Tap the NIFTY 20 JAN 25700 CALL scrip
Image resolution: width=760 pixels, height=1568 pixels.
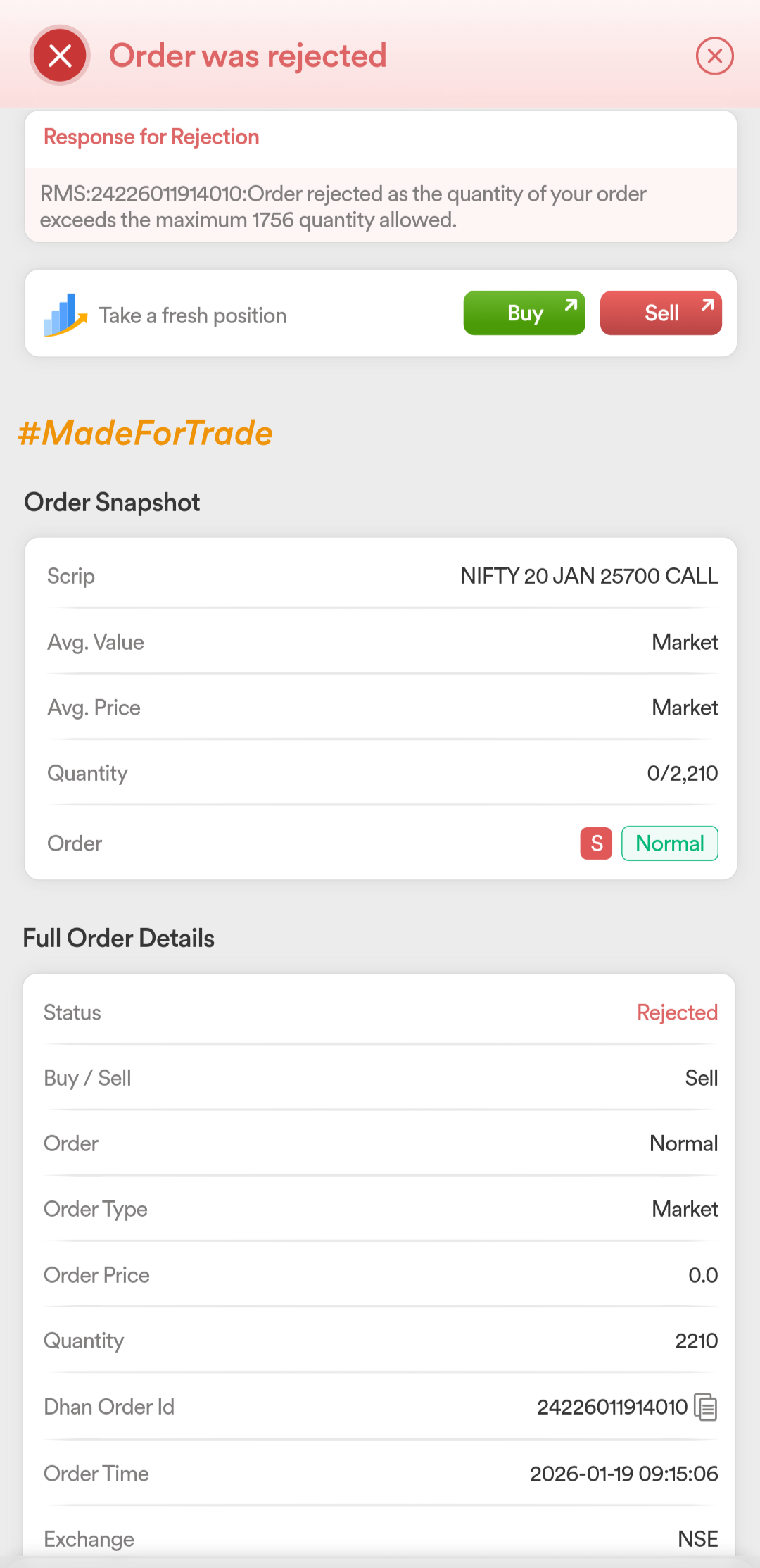(589, 576)
